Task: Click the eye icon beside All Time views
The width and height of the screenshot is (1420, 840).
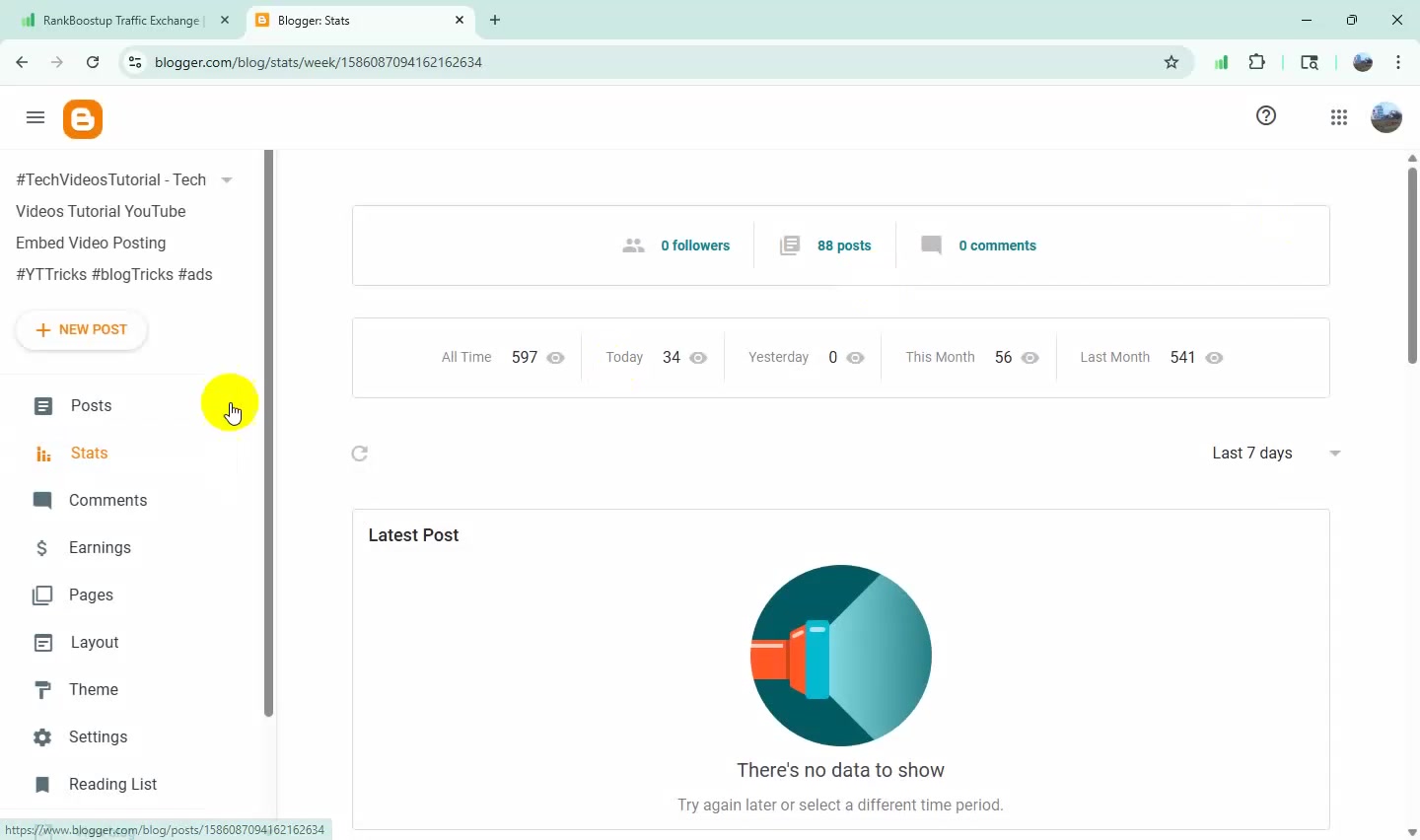Action: [556, 358]
